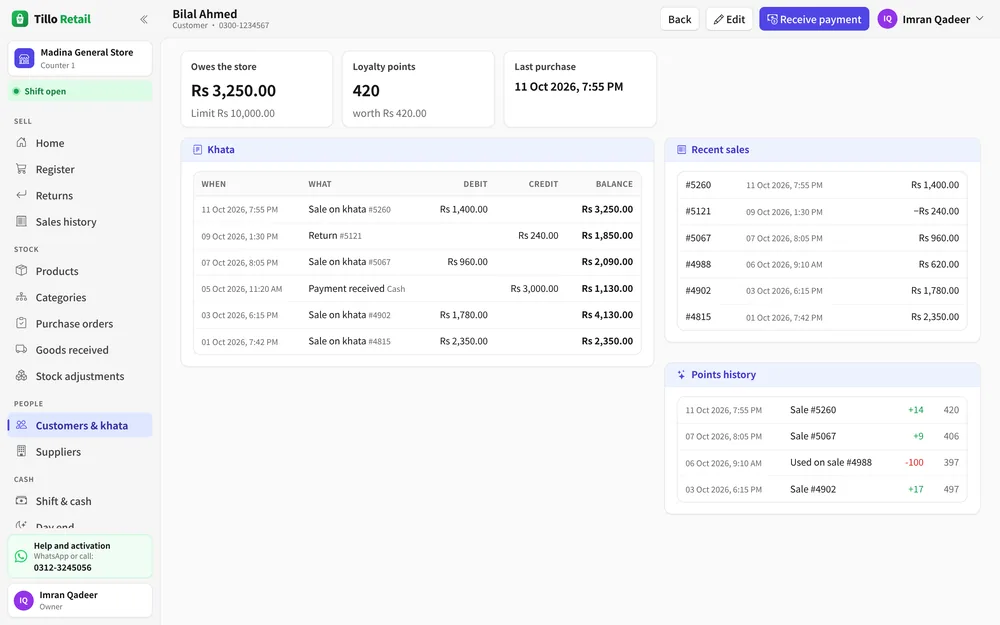This screenshot has height=625, width=1000.
Task: Click the WhatsApp help icon
Action: [21, 556]
